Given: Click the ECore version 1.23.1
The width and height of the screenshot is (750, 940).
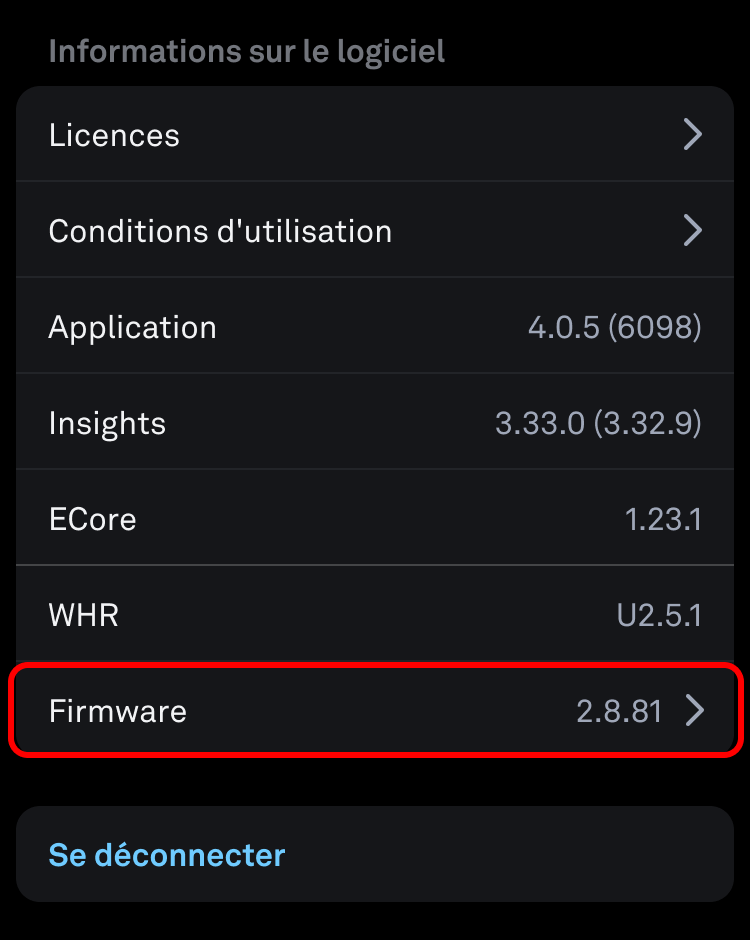Looking at the screenshot, I should [x=663, y=519].
